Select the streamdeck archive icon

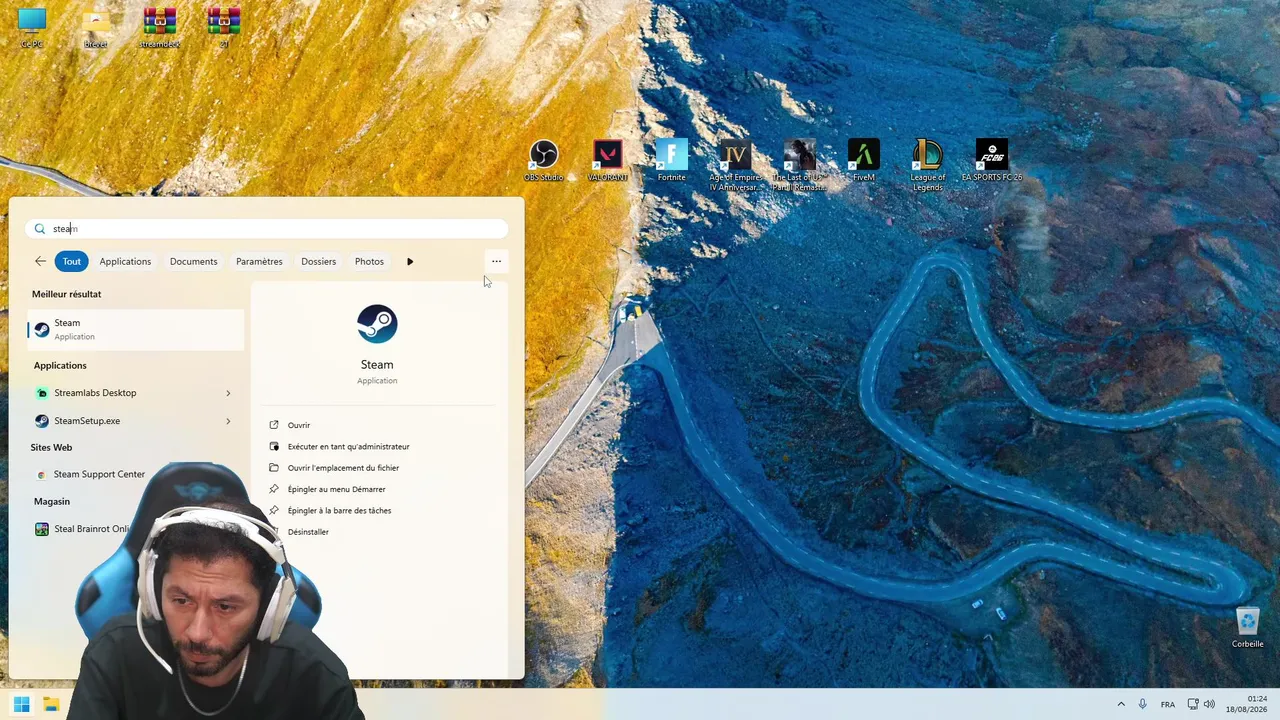point(160,28)
